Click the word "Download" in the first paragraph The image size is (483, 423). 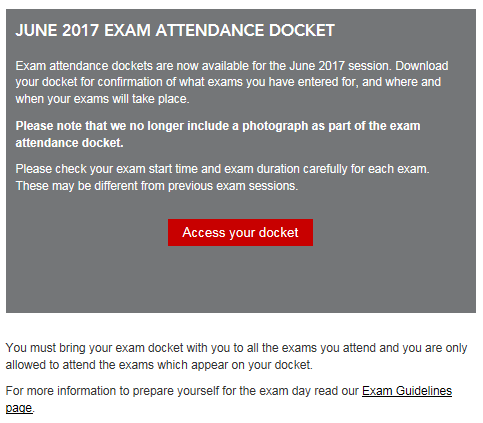pos(422,66)
